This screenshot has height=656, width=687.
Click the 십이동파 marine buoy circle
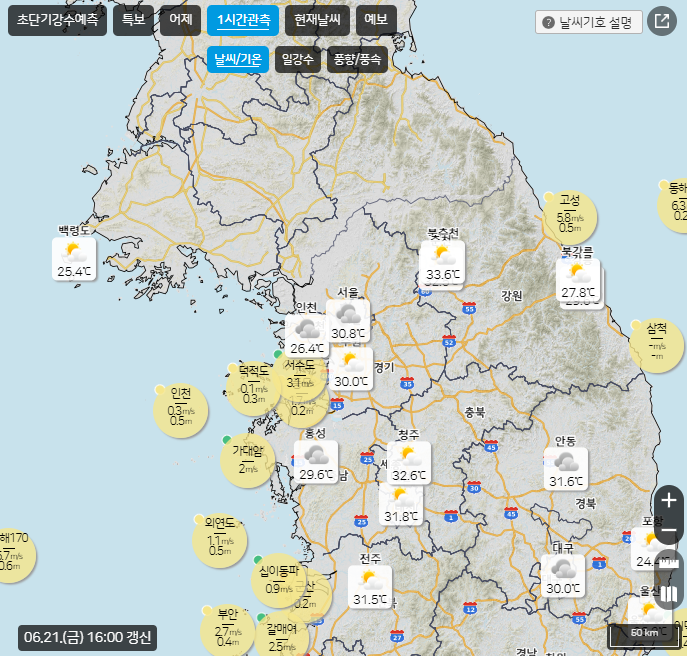[279, 582]
